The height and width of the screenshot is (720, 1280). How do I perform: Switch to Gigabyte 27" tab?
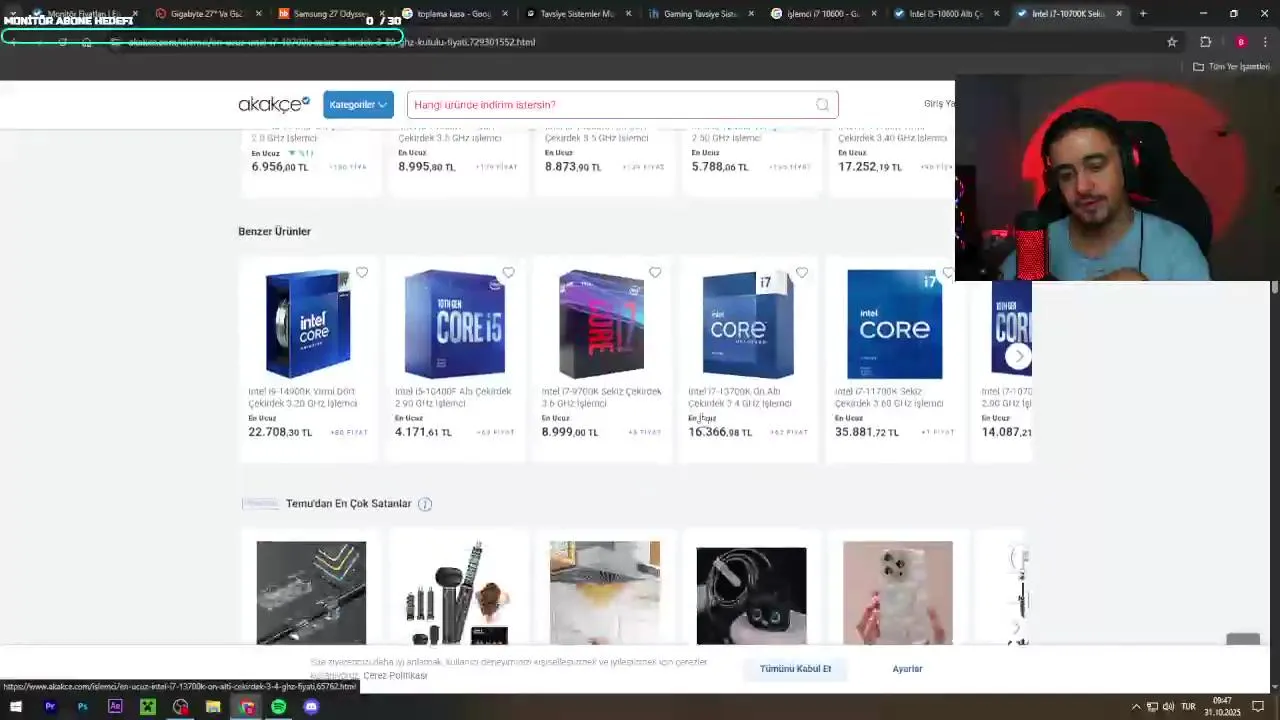point(207,14)
